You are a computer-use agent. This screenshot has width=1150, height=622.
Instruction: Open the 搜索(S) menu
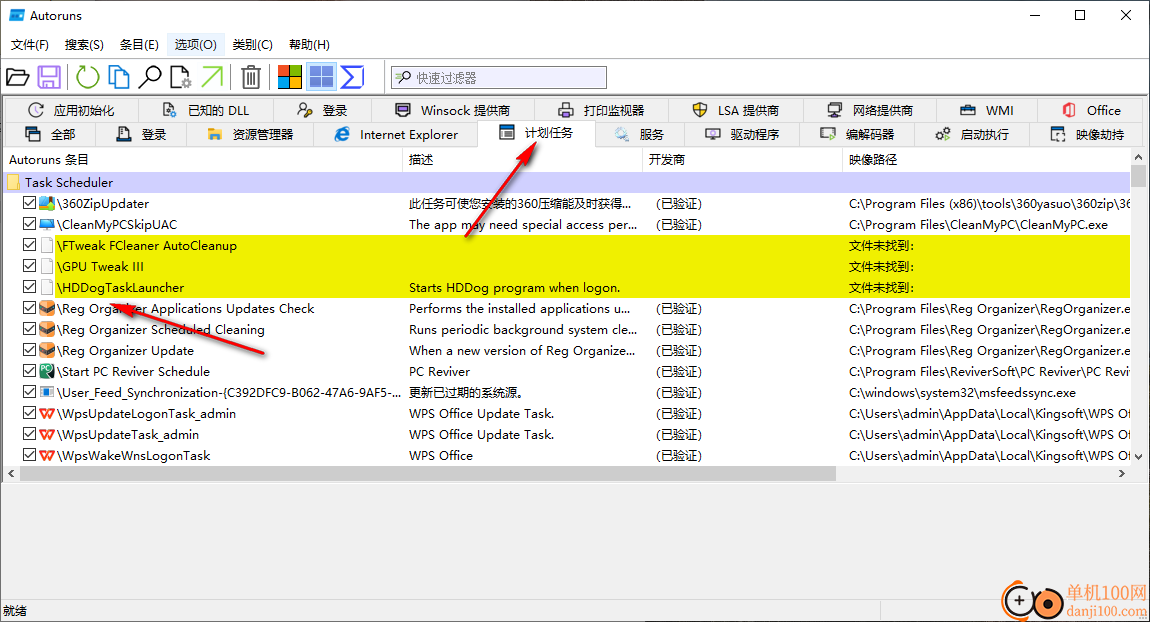point(84,45)
